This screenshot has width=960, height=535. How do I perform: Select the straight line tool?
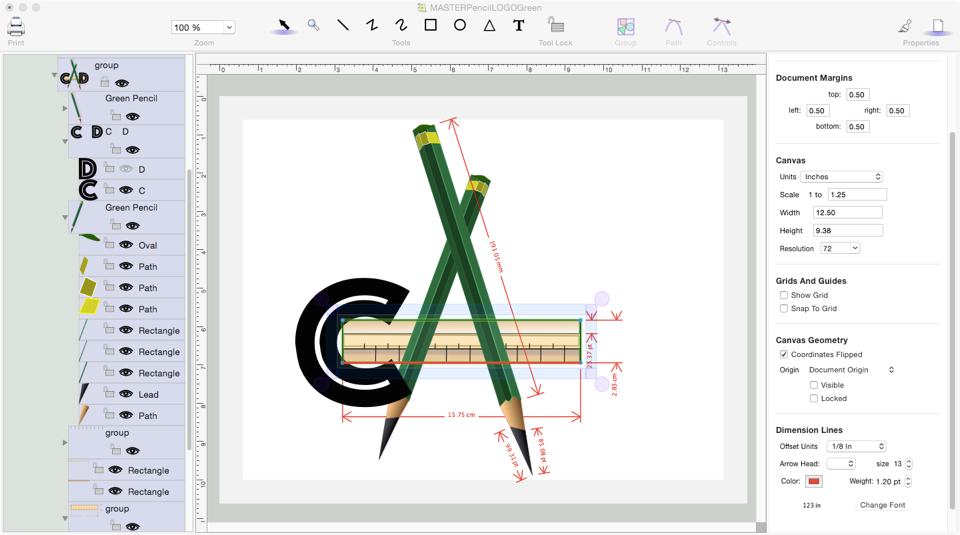343,25
